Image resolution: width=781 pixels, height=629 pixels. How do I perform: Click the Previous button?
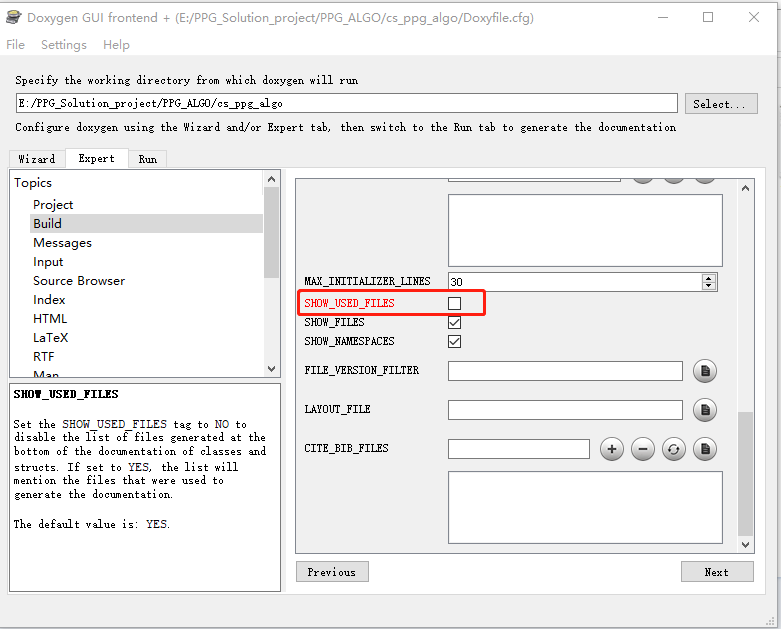pos(332,572)
